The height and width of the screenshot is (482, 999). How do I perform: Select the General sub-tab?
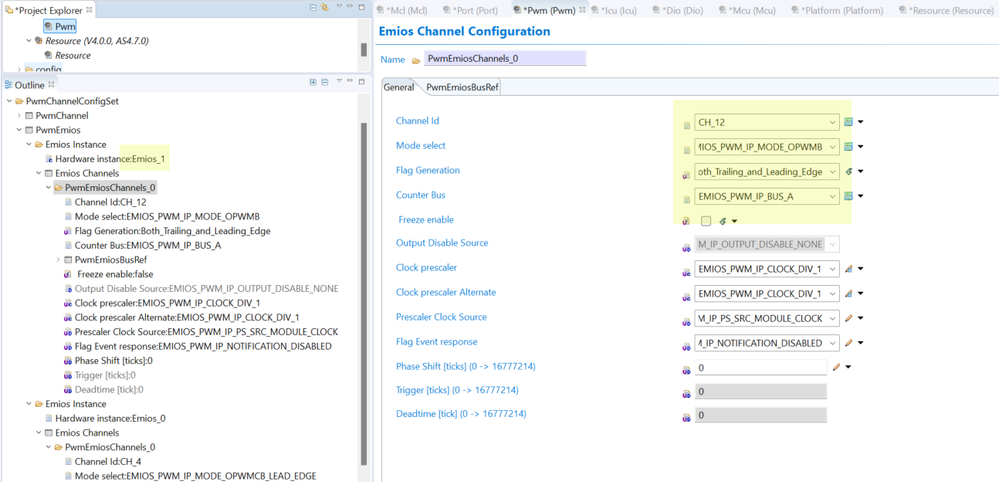[399, 88]
